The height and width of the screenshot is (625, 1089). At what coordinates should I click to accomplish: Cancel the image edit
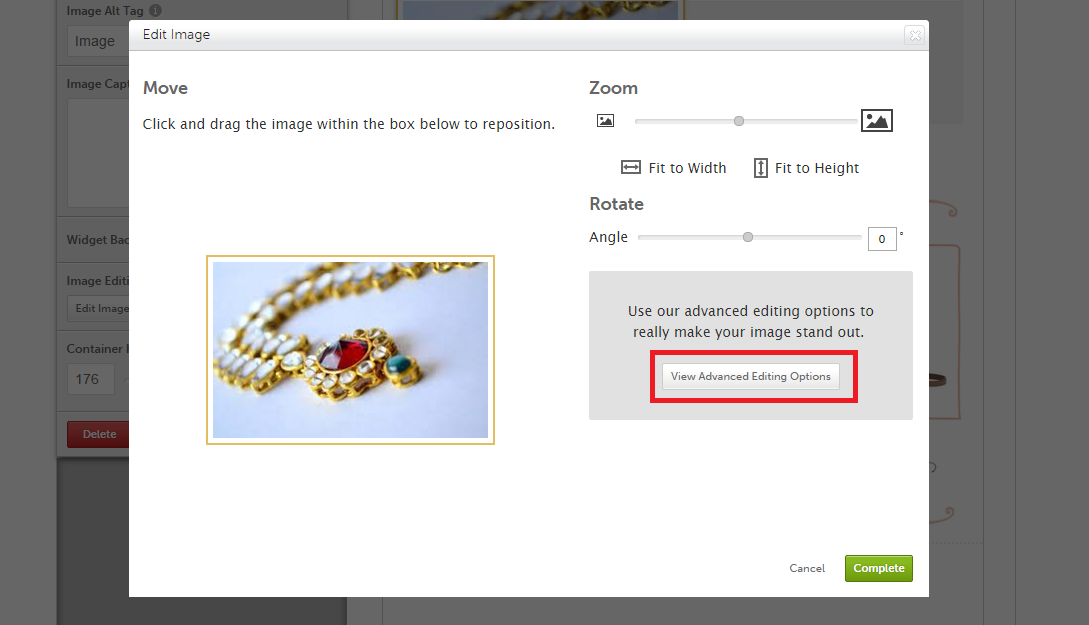[807, 568]
